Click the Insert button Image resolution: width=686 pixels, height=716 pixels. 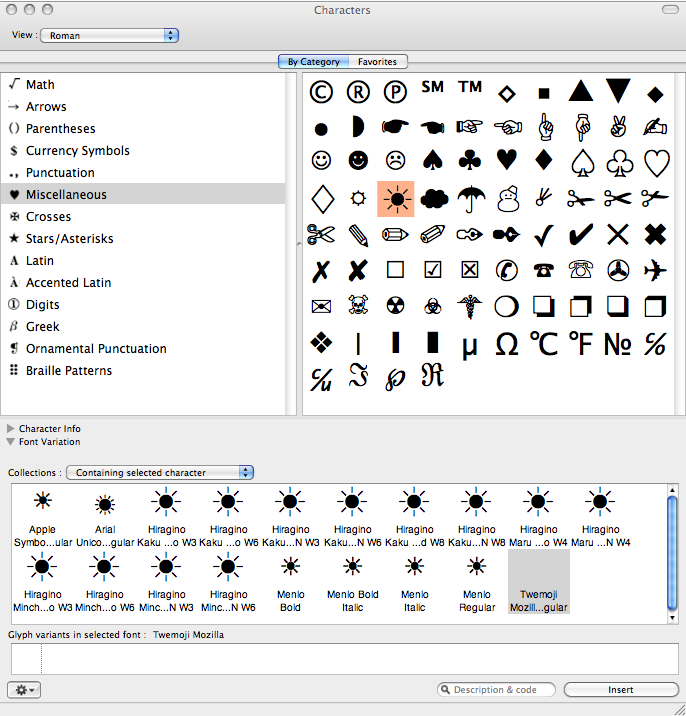(x=621, y=690)
